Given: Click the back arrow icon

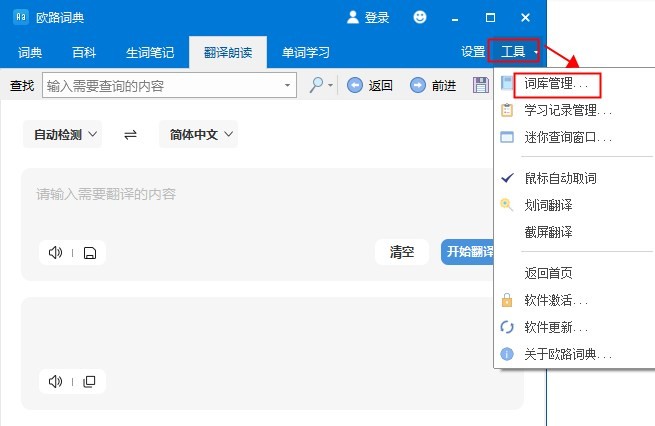Looking at the screenshot, I should pos(355,86).
